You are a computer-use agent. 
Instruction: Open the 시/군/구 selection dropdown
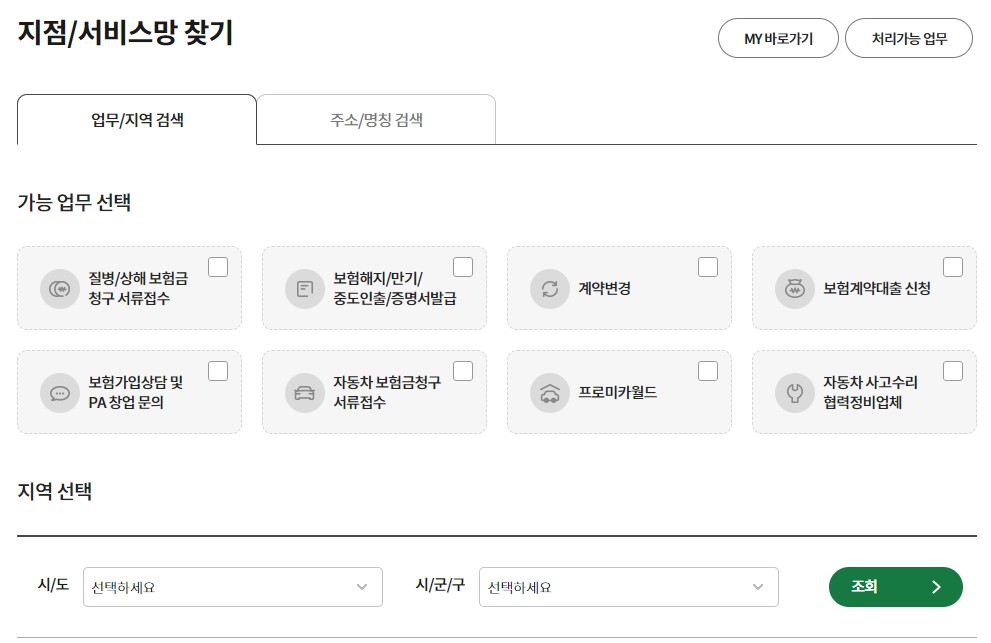click(629, 587)
